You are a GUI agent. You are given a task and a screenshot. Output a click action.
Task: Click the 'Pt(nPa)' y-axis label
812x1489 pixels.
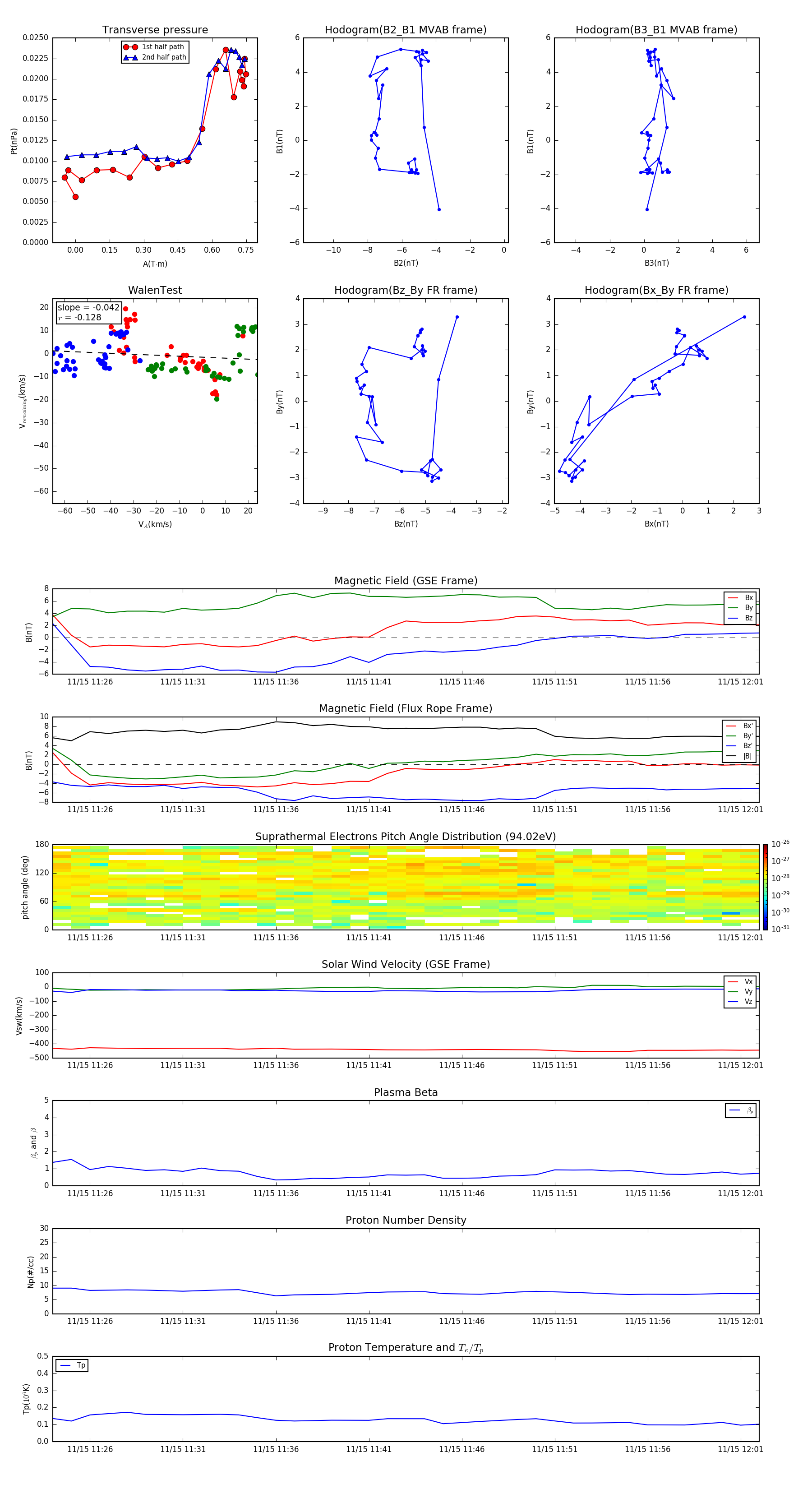[x=14, y=141]
